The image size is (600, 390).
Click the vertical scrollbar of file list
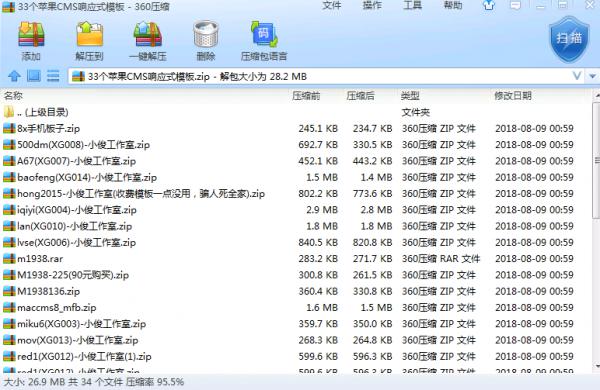[x=596, y=161]
